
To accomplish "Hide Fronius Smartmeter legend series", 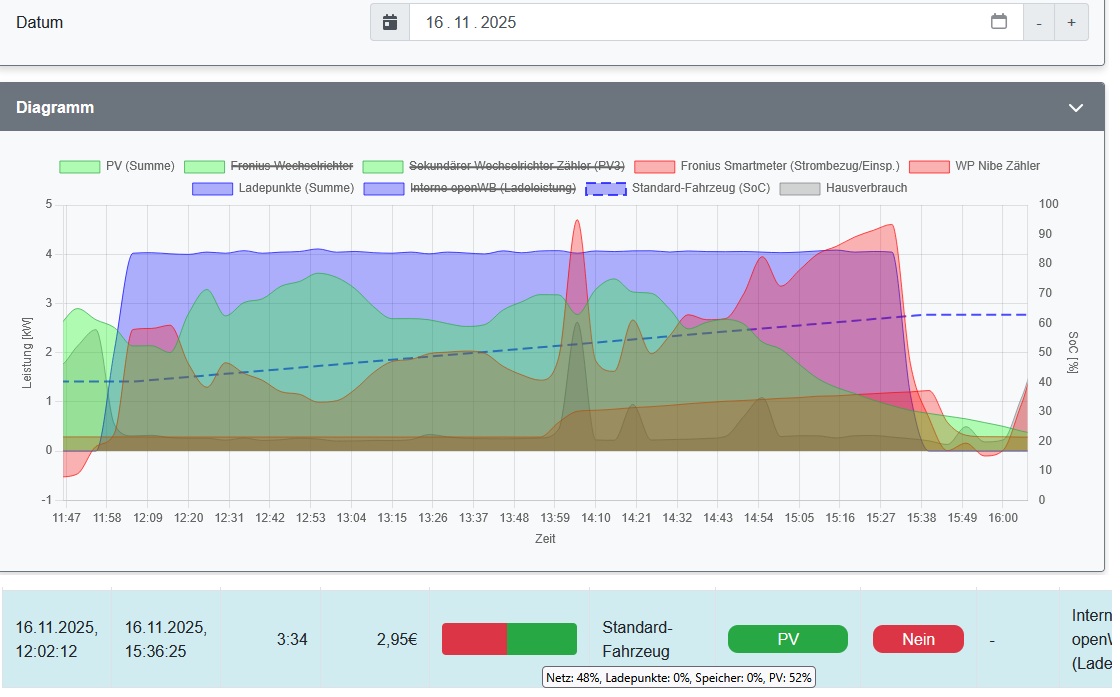I will pos(767,166).
